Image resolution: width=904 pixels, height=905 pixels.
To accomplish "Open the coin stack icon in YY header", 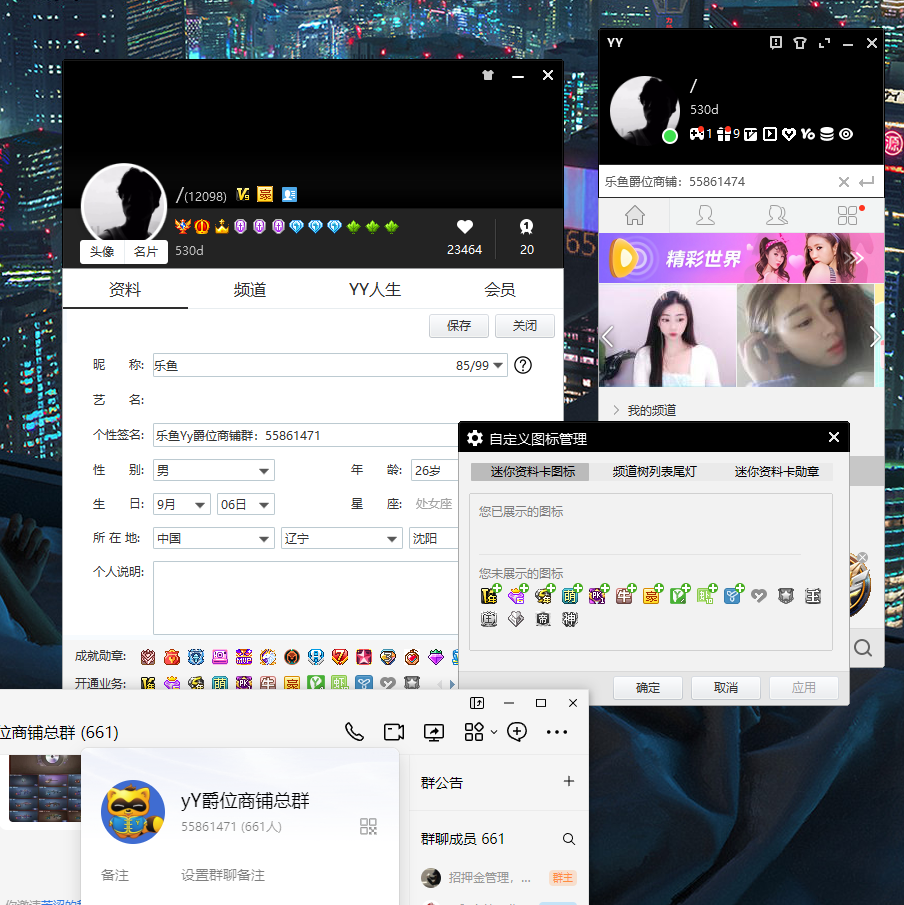I will click(x=827, y=134).
